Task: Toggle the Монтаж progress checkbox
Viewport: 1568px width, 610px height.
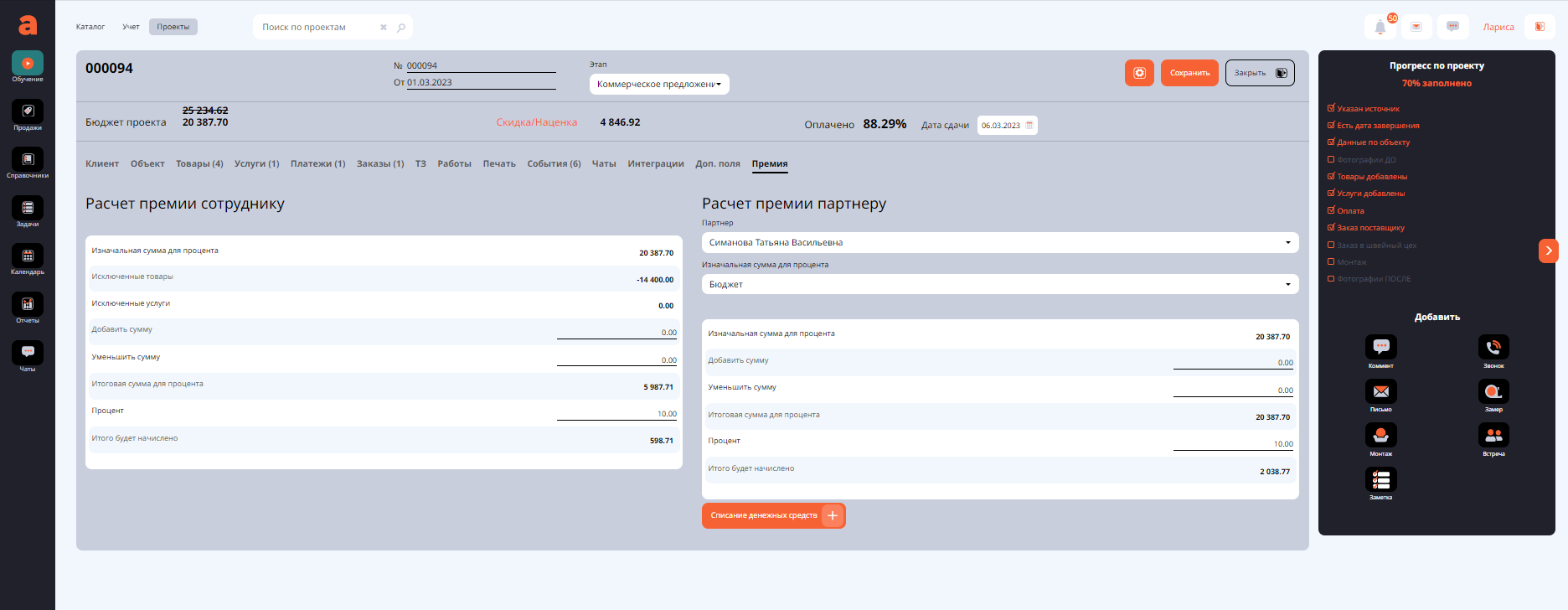Action: click(x=1331, y=262)
